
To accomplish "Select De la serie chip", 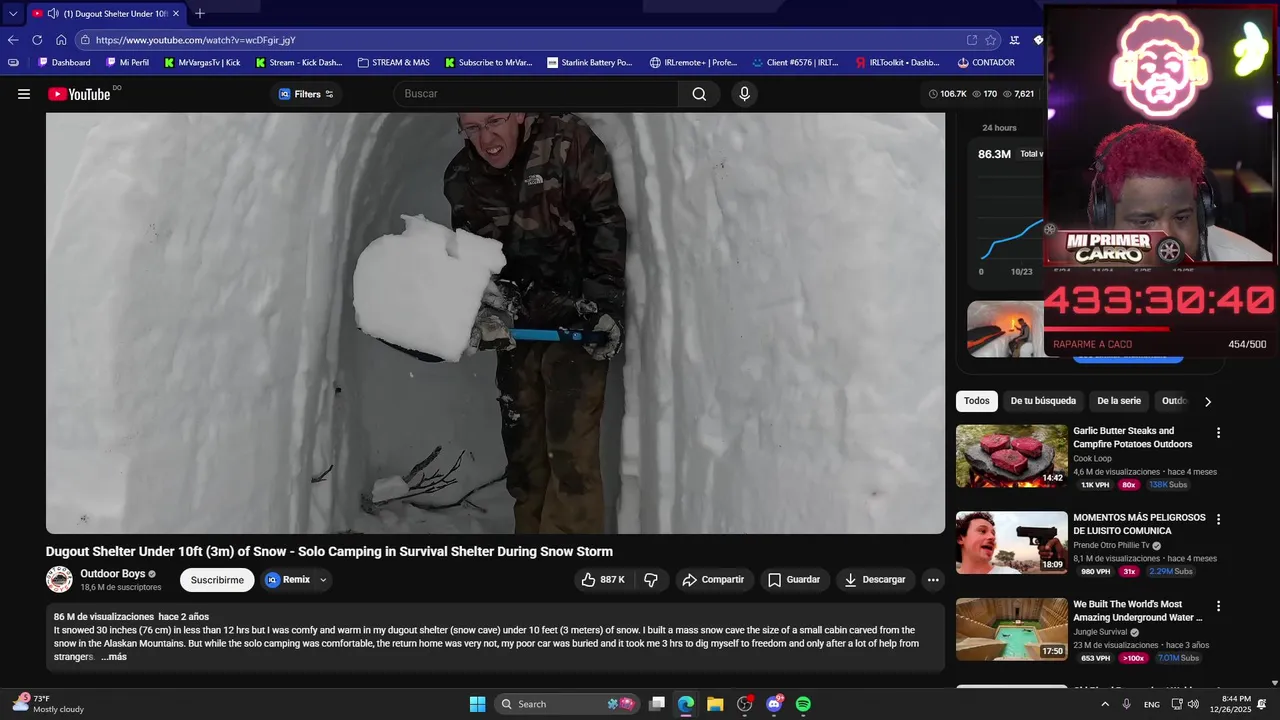I will click(1118, 401).
